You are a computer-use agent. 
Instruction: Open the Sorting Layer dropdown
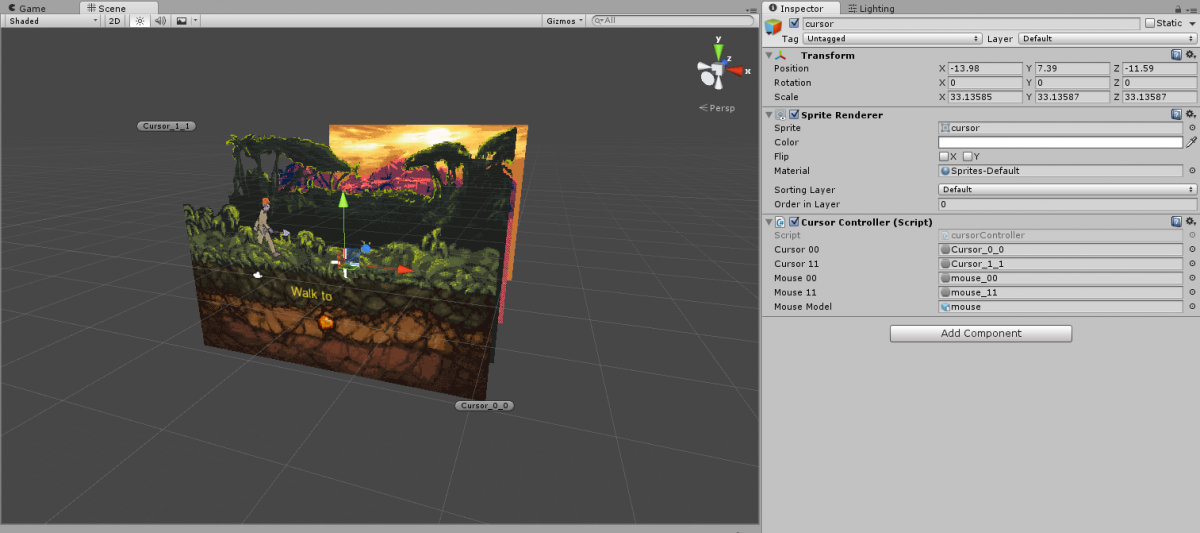1067,189
